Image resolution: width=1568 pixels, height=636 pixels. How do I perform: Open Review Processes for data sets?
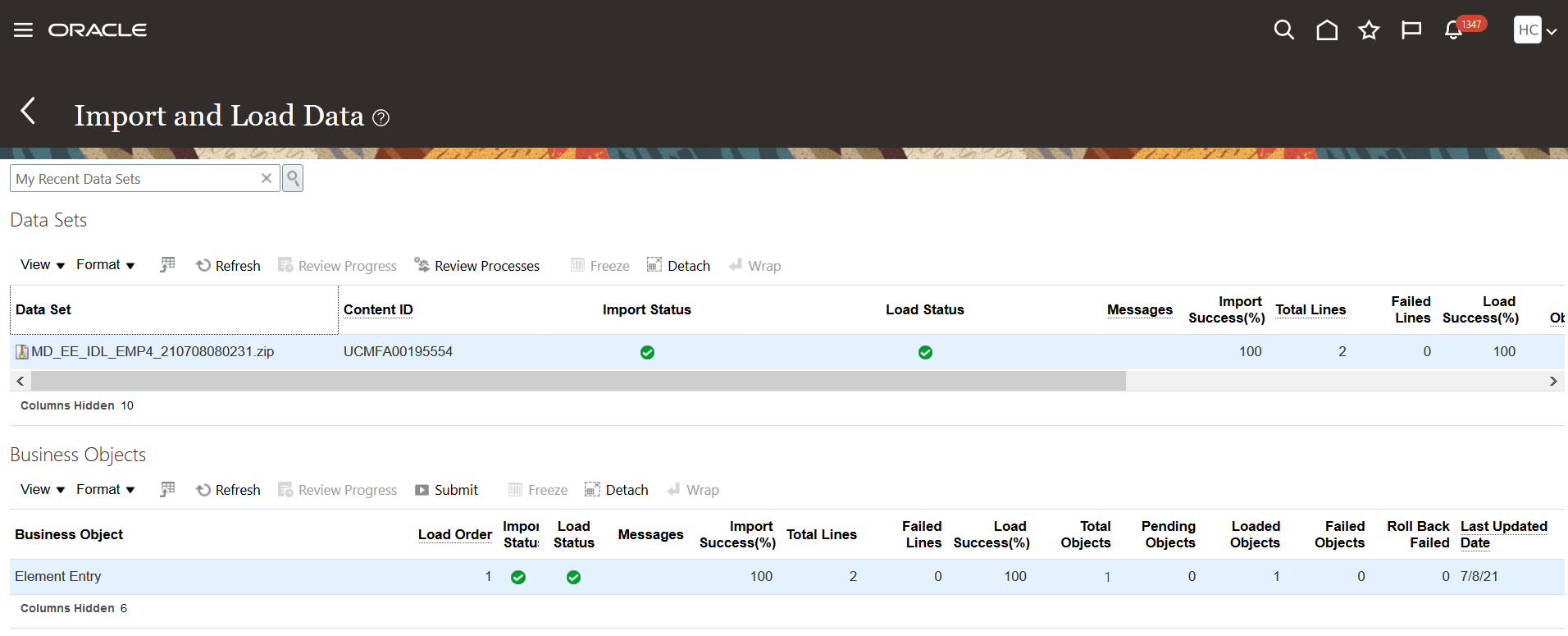477,265
